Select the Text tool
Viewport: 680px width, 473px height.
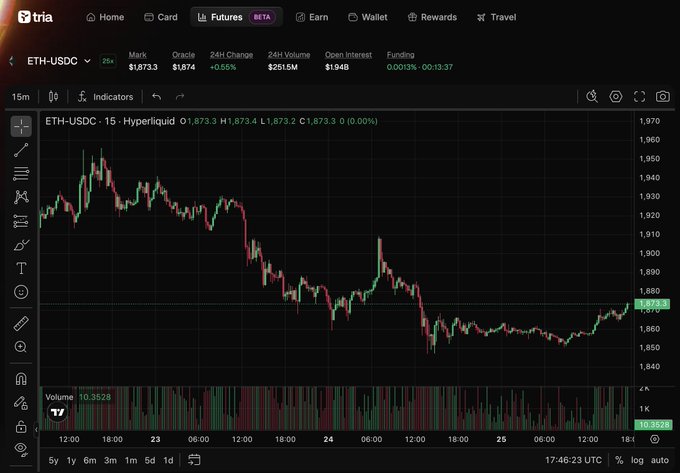point(21,268)
